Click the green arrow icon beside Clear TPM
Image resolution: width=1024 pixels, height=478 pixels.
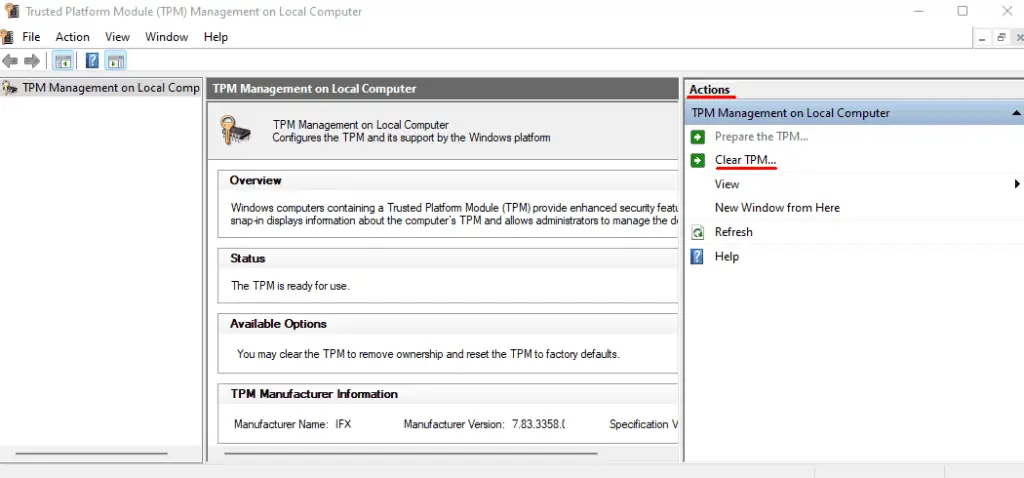point(698,160)
